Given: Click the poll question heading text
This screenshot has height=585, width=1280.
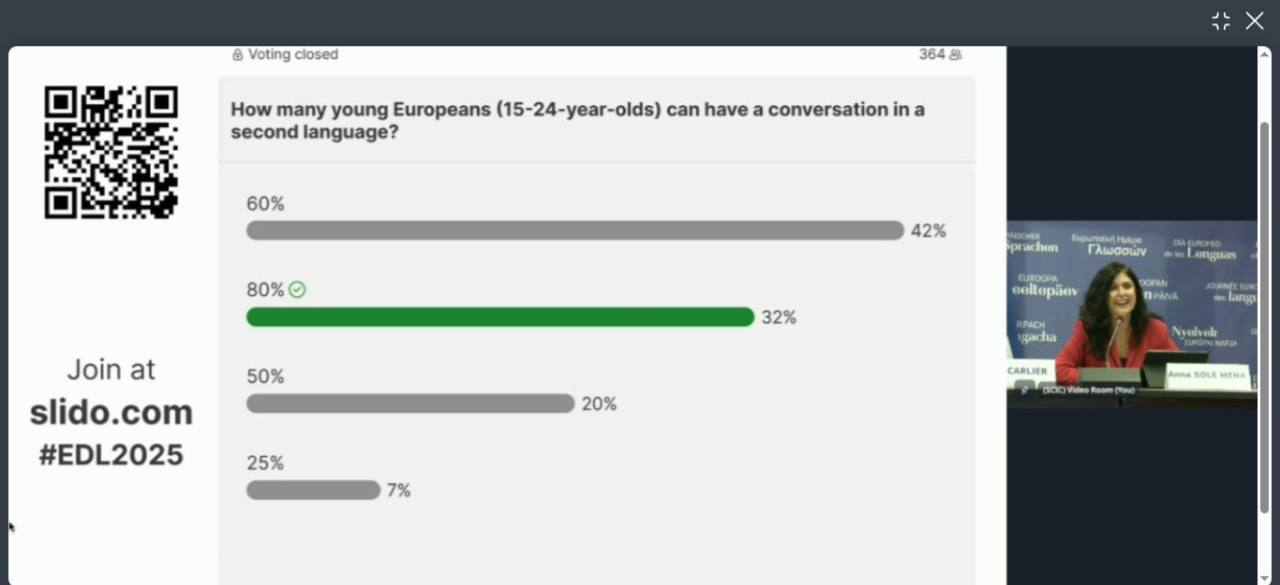Looking at the screenshot, I should 577,120.
